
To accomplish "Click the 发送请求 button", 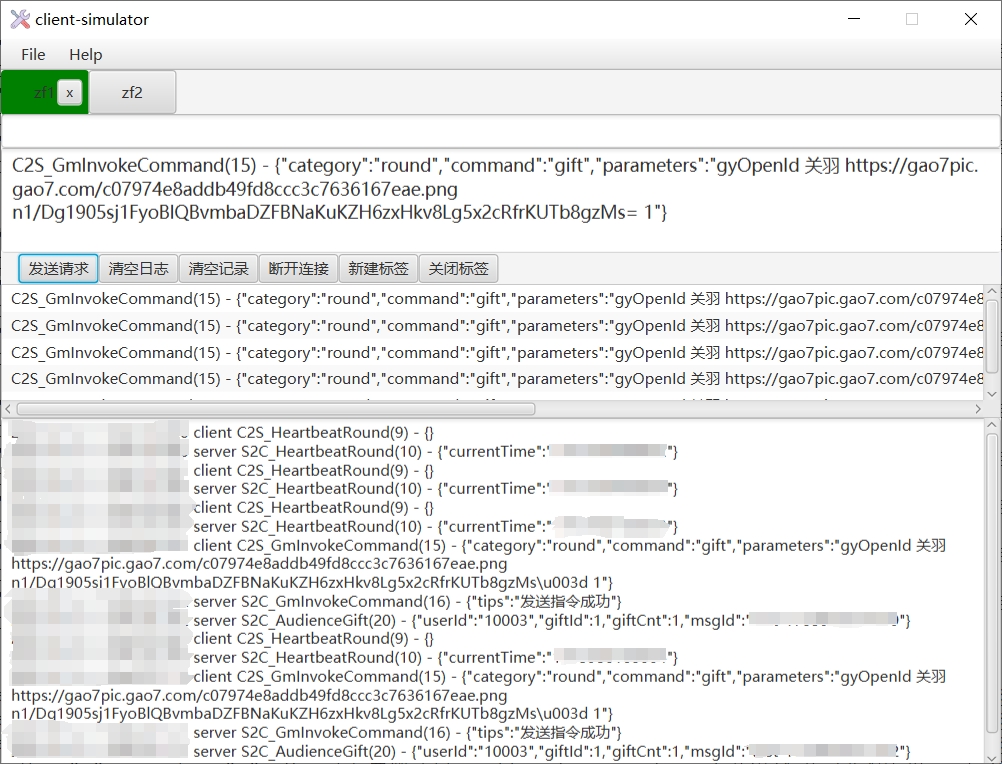I will pyautogui.click(x=58, y=268).
